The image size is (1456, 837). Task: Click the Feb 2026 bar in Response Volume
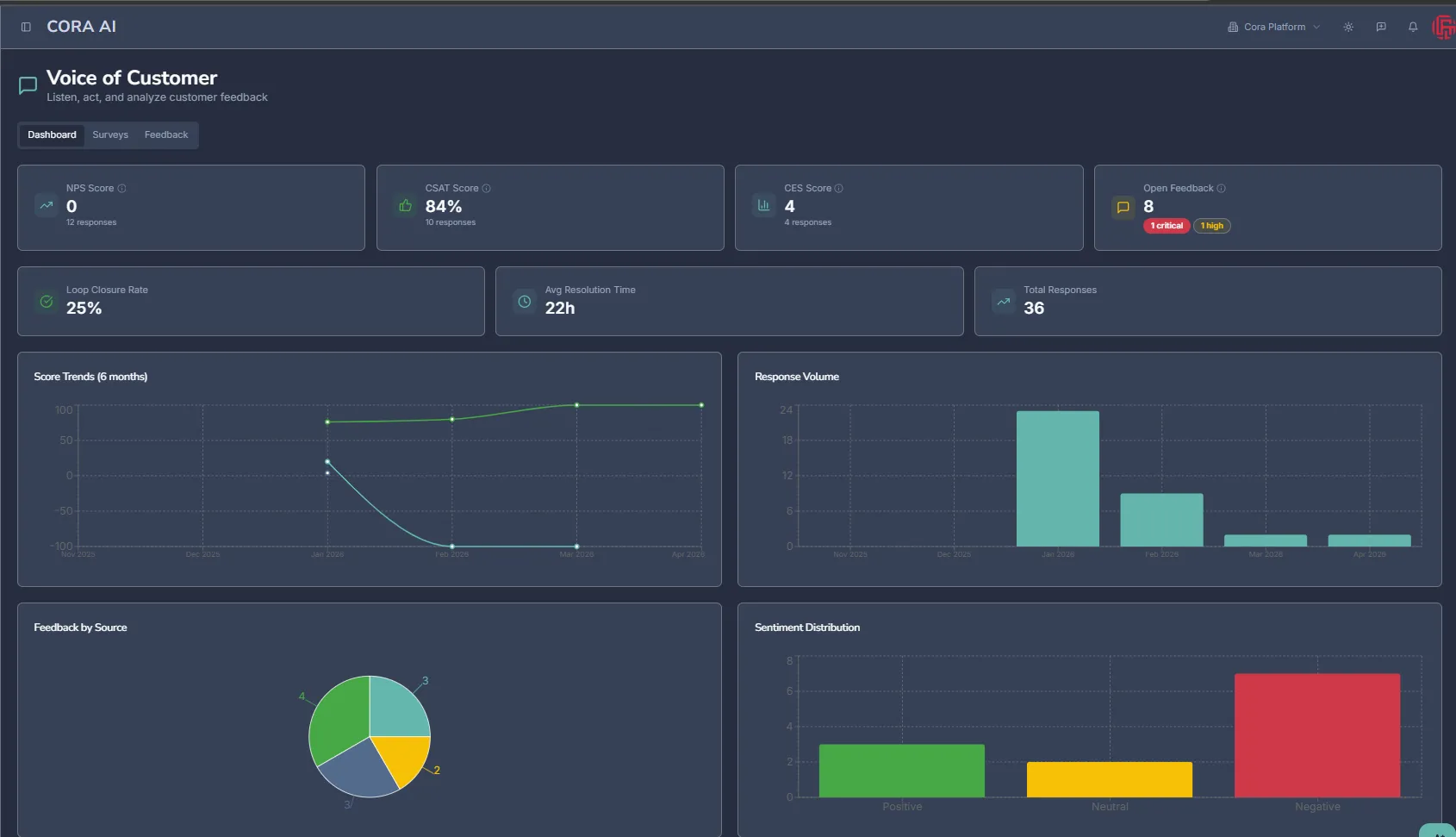coord(1161,520)
